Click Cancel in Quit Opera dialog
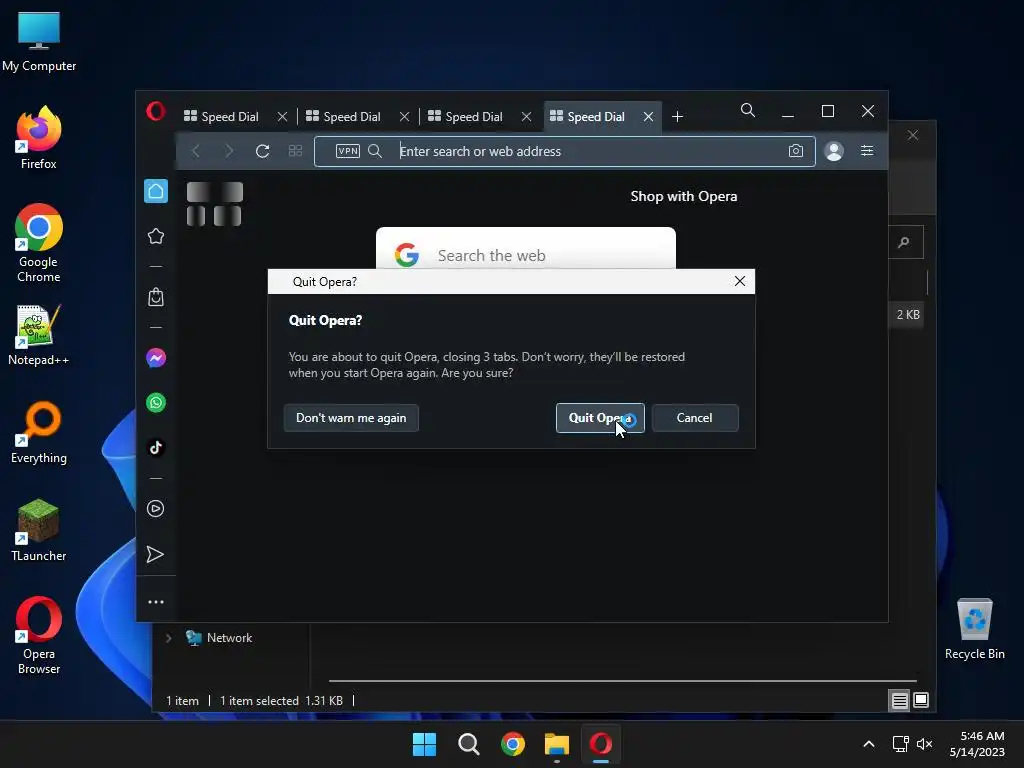This screenshot has width=1024, height=768. coord(695,418)
